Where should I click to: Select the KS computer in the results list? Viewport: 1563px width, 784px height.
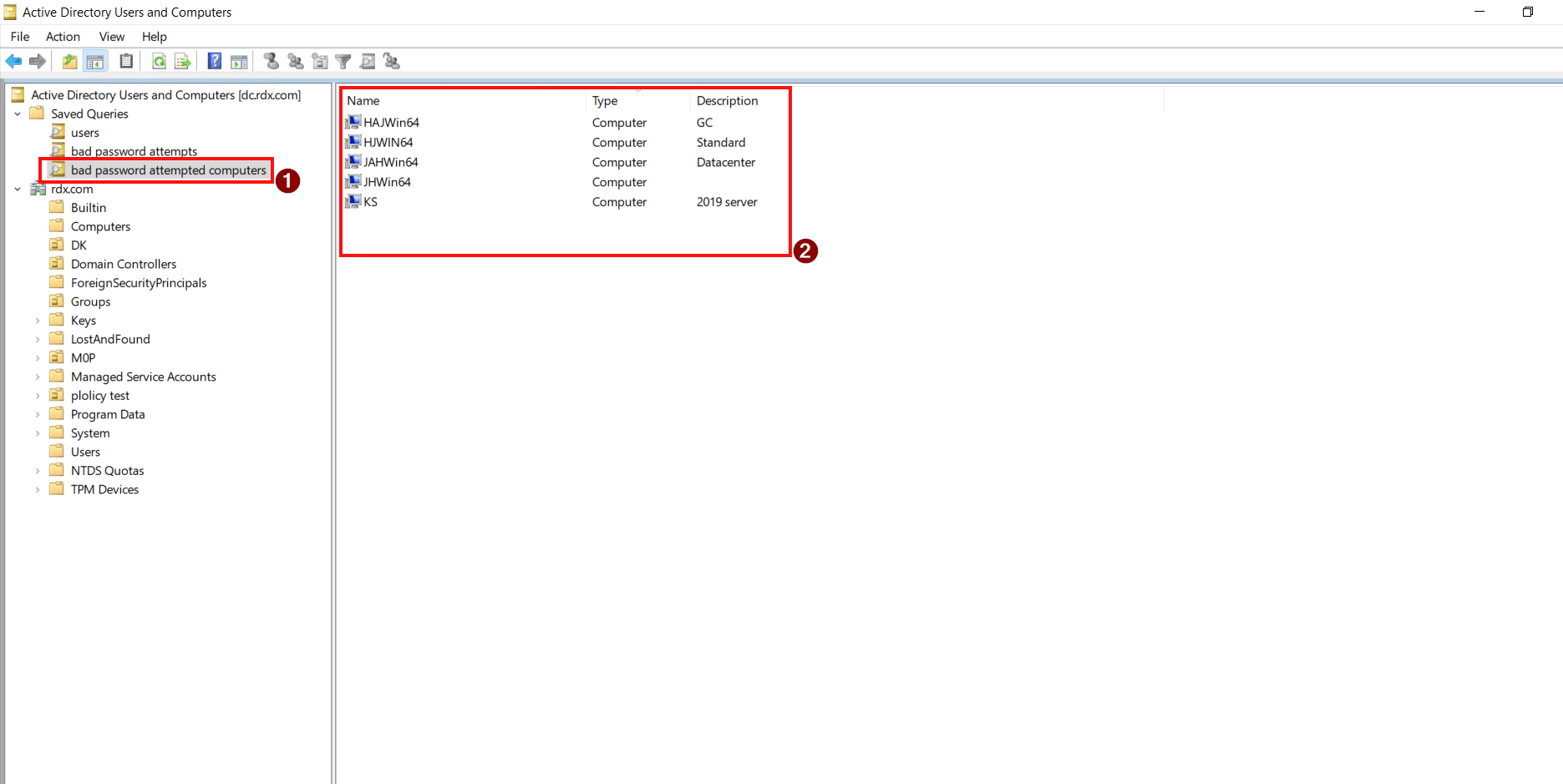(x=370, y=201)
